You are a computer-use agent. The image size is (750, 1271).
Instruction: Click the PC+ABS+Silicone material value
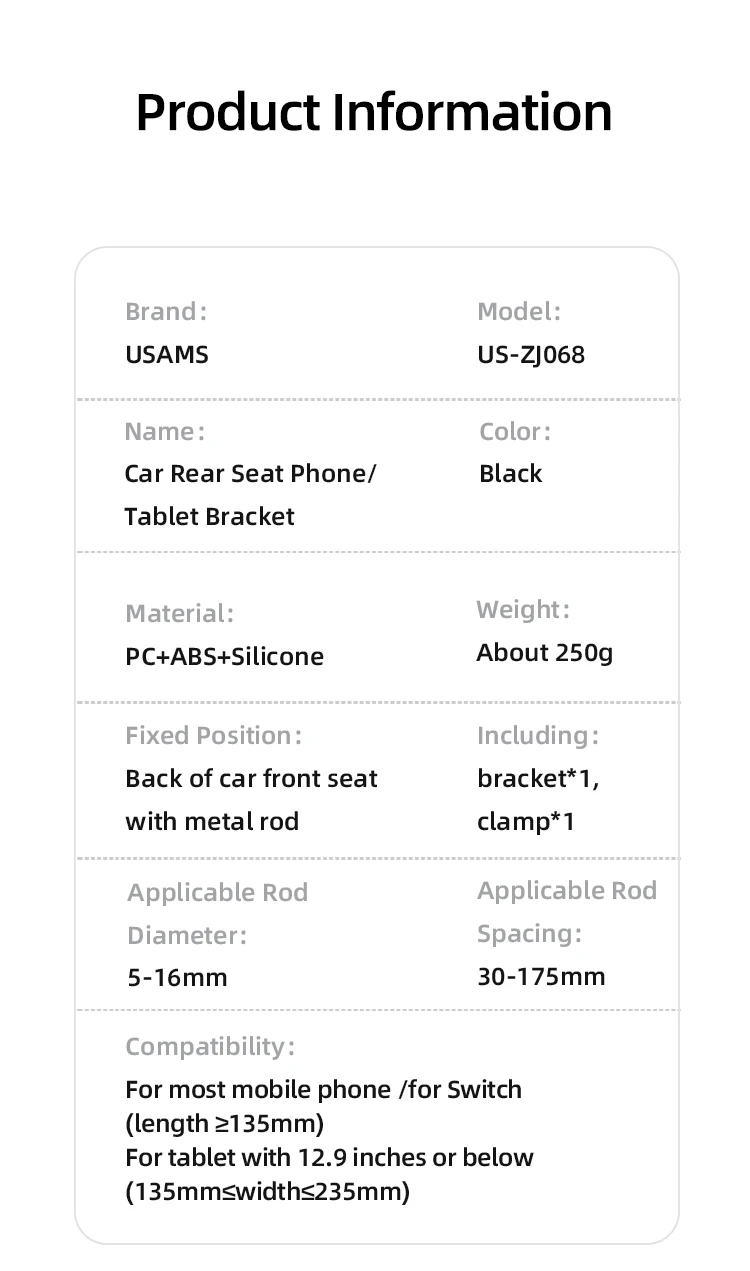[x=224, y=656]
